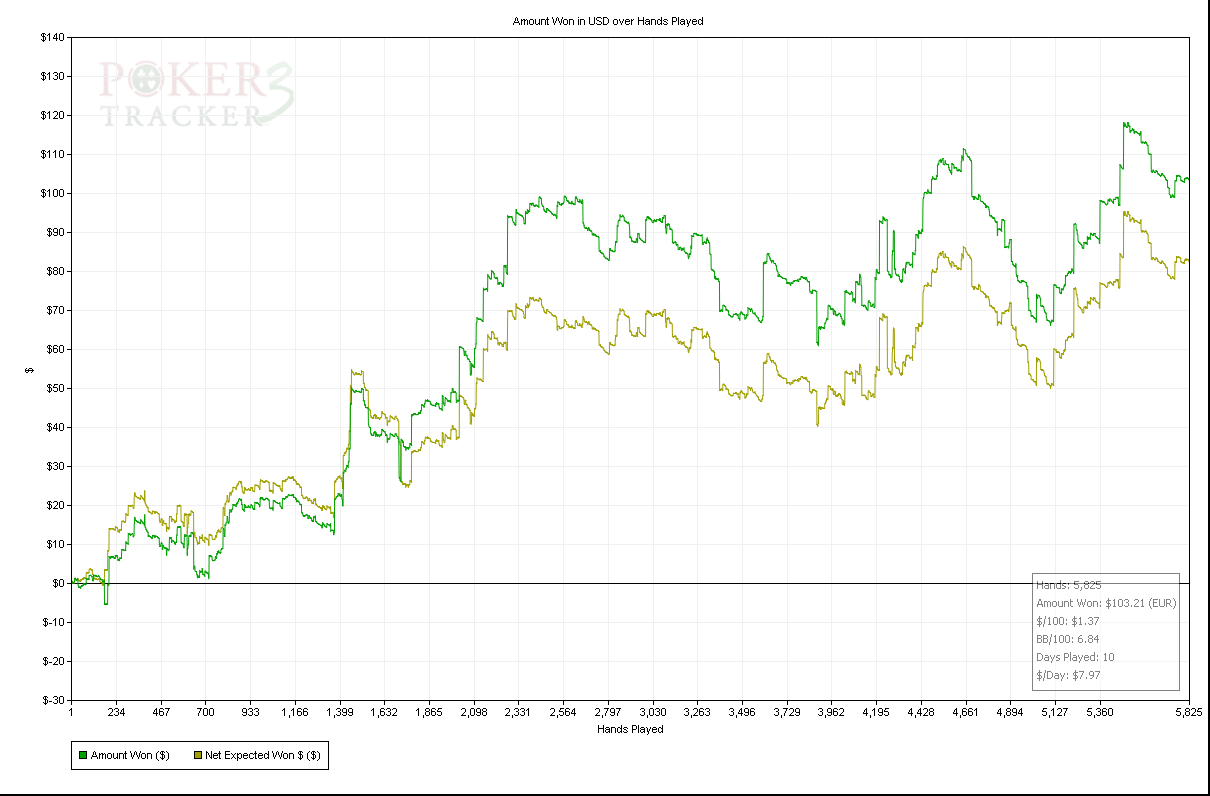Click the 3,263 x-axis tick label
The image size is (1210, 796).
697,713
